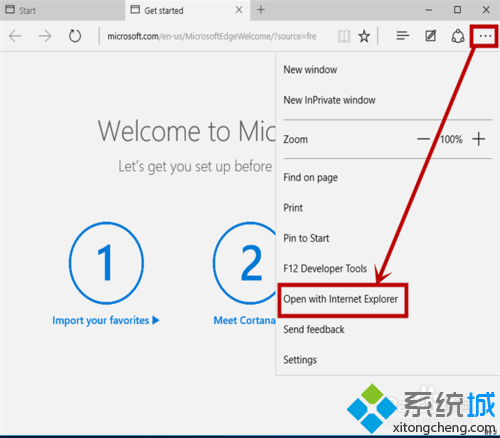Select Print from the menu

click(293, 208)
